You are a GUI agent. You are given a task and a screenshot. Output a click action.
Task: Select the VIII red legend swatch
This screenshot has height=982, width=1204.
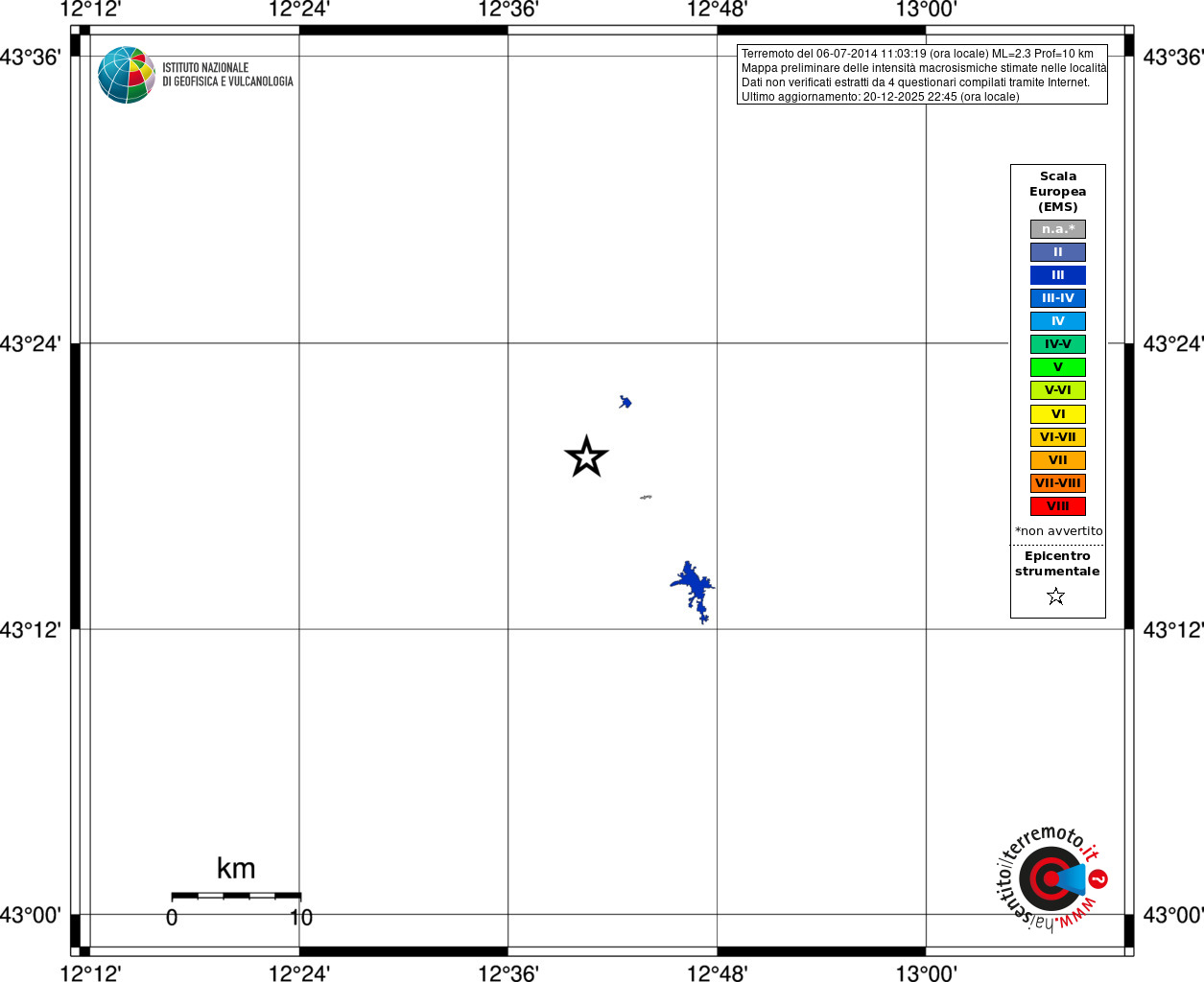1058,506
